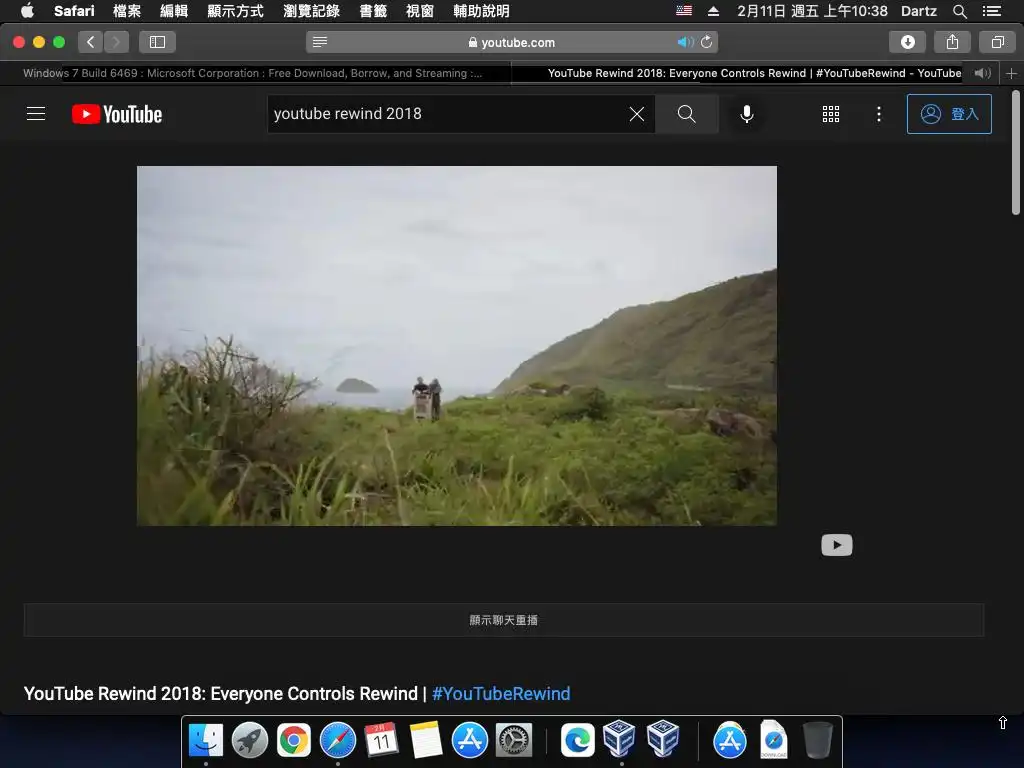Open App Store icon beside Notes
Viewport: 1024px width, 768px height.
[470, 740]
